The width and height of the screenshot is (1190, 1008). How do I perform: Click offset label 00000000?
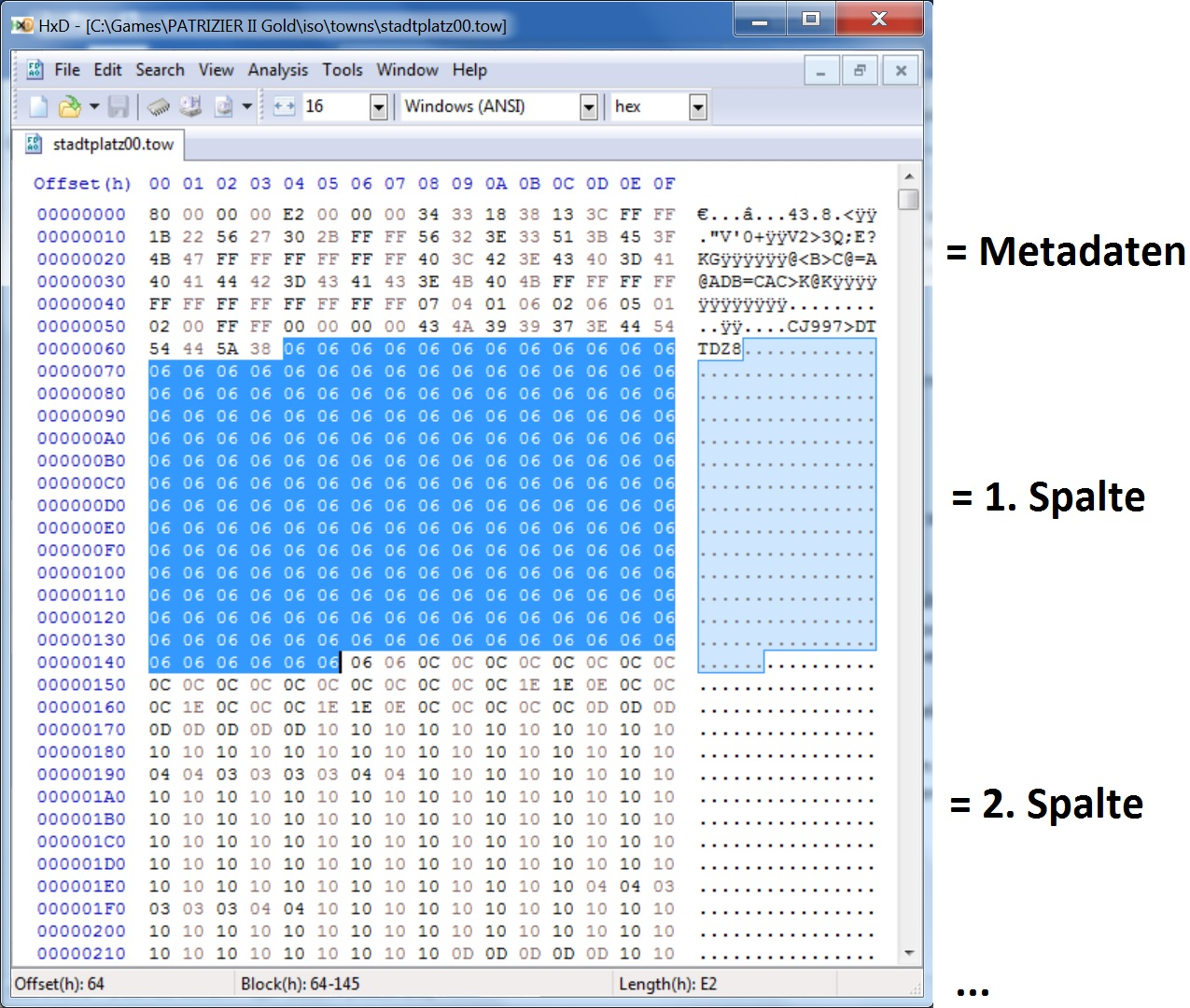(81, 215)
